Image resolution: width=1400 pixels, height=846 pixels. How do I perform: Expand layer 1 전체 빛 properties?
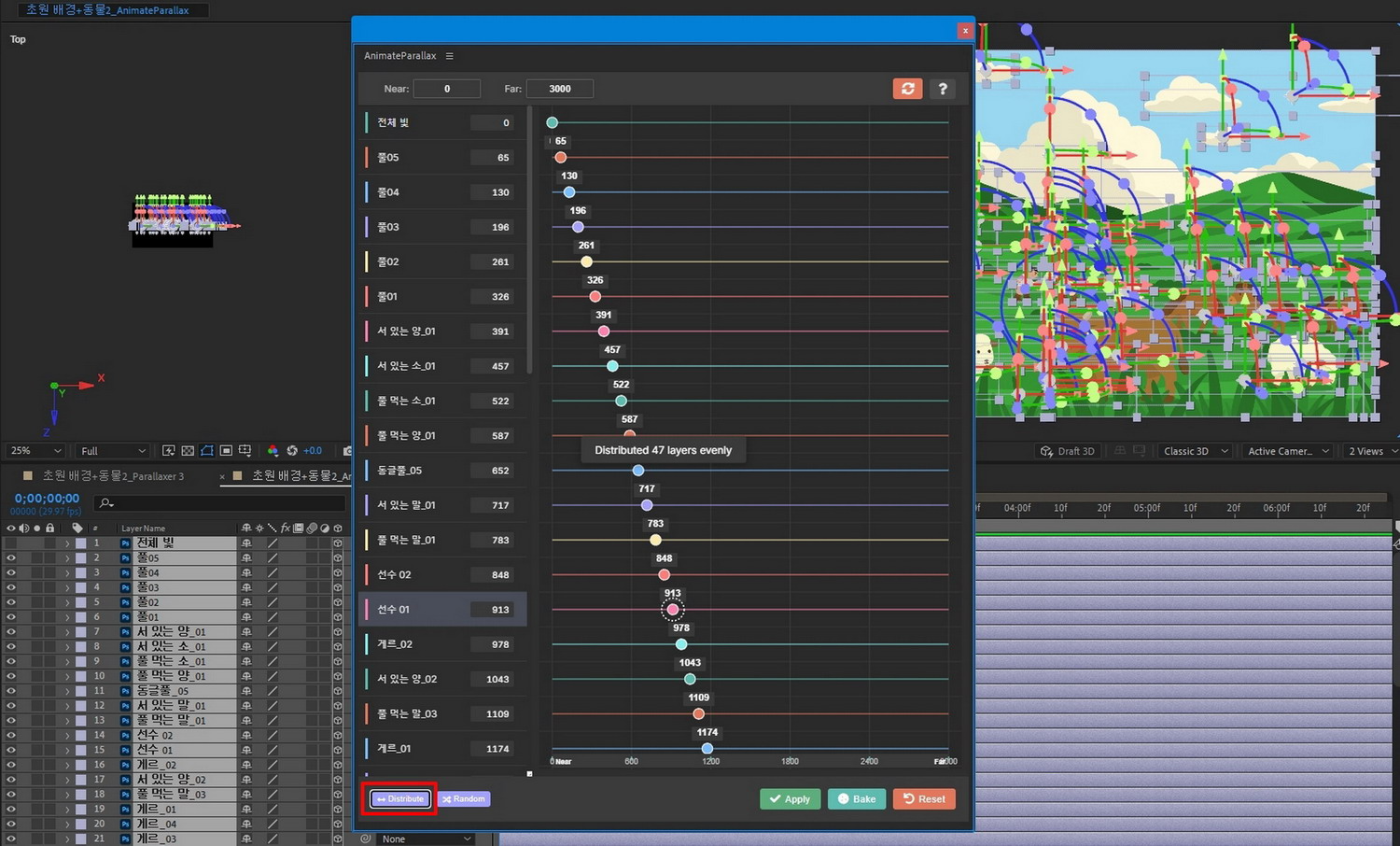[67, 543]
